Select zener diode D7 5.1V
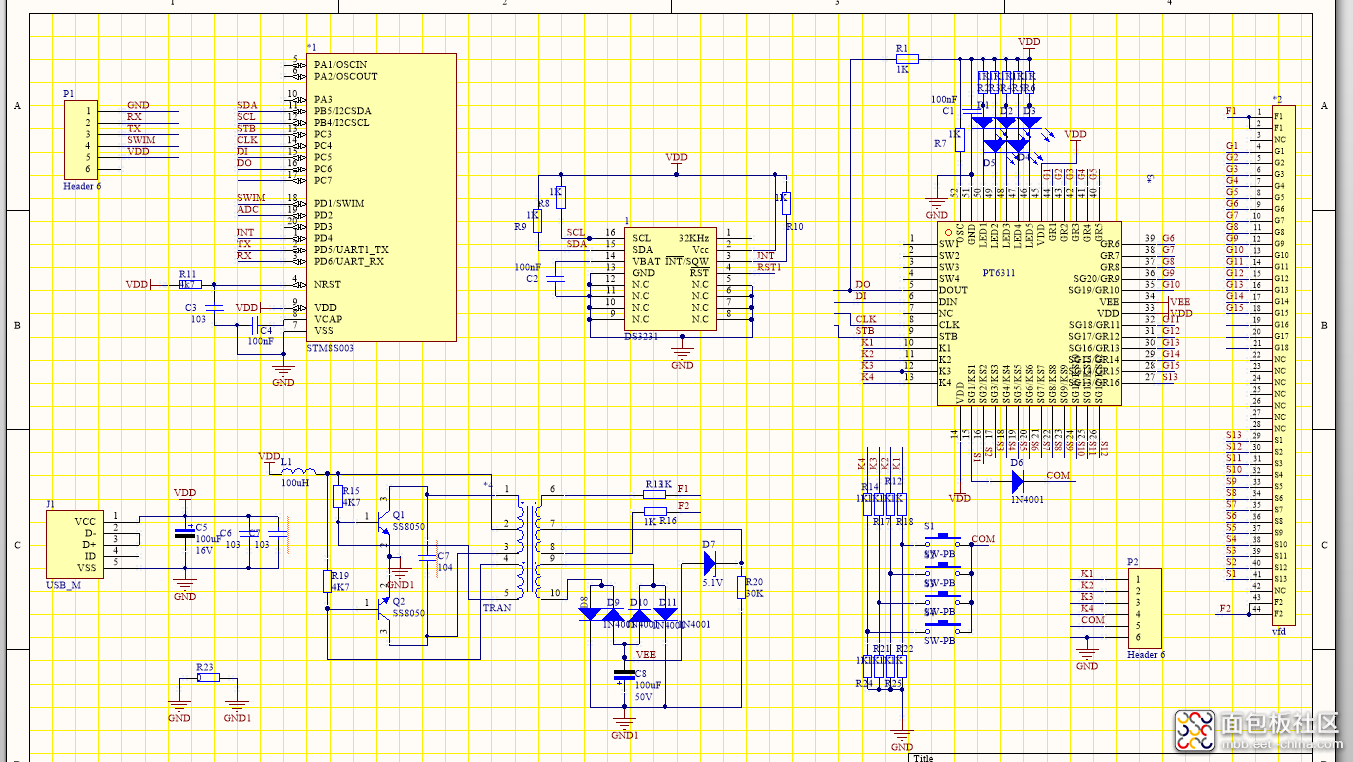 click(709, 563)
